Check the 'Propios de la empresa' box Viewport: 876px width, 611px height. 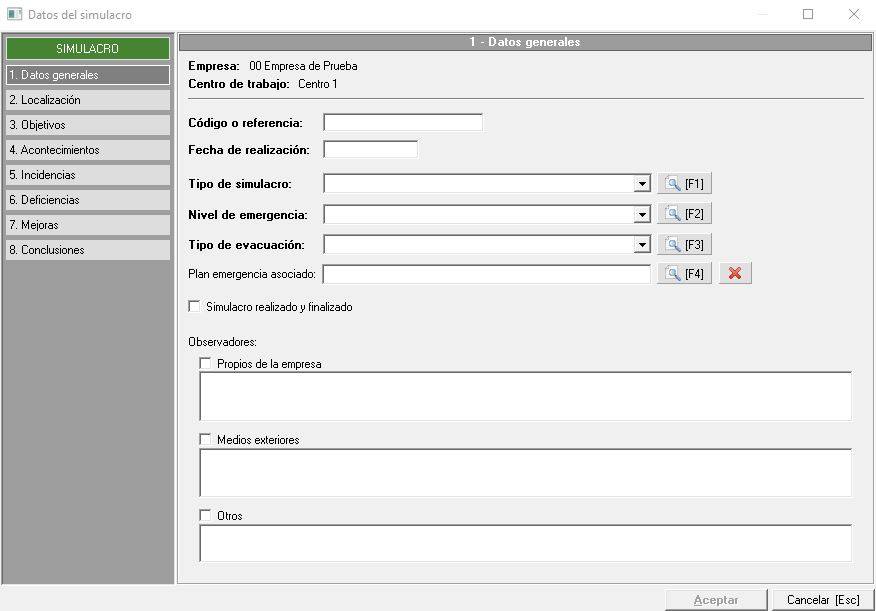click(x=206, y=364)
